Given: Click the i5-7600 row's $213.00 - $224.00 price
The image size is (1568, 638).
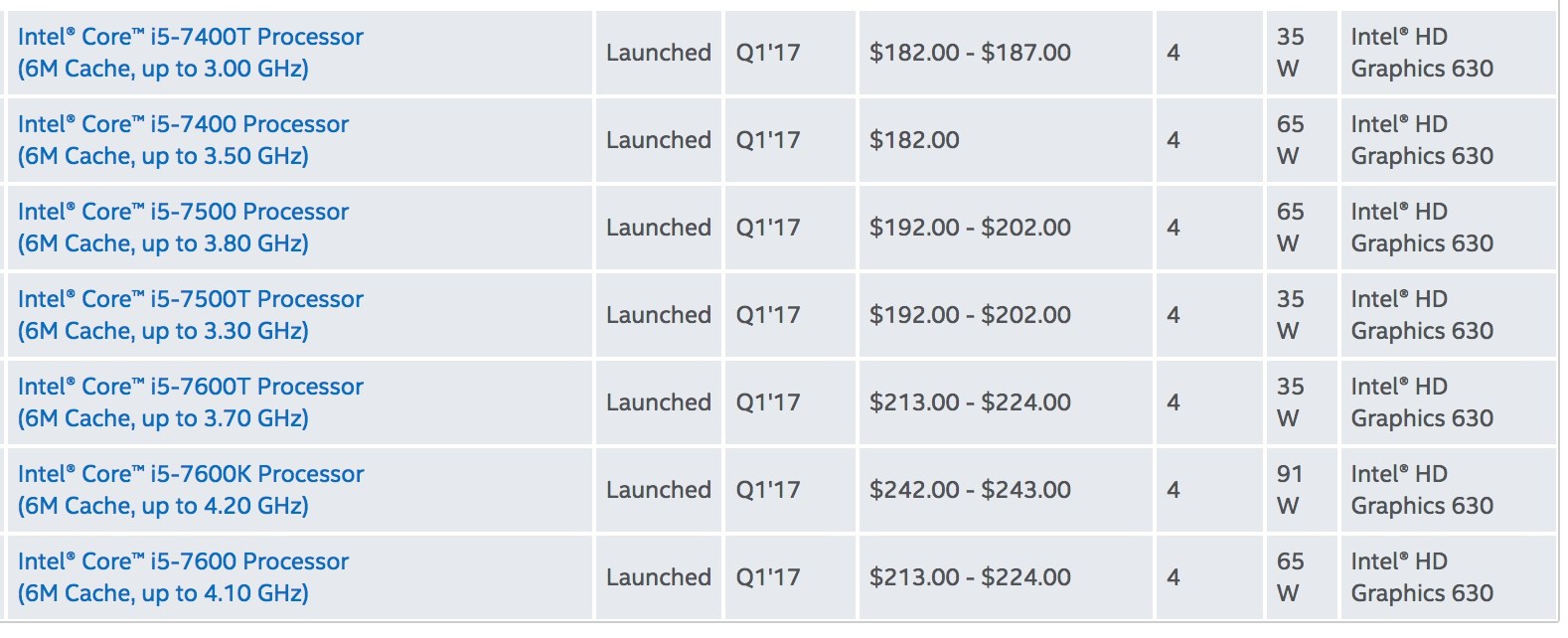Looking at the screenshot, I should coord(970,577).
